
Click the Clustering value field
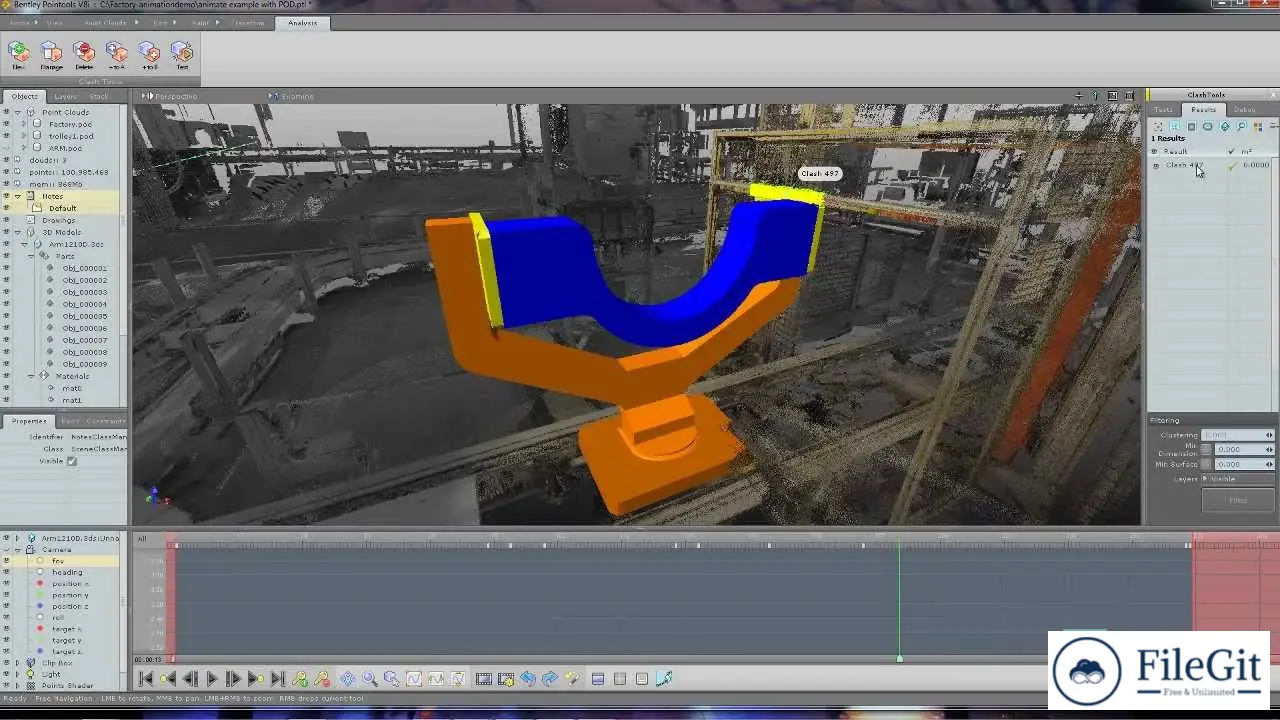(1238, 435)
